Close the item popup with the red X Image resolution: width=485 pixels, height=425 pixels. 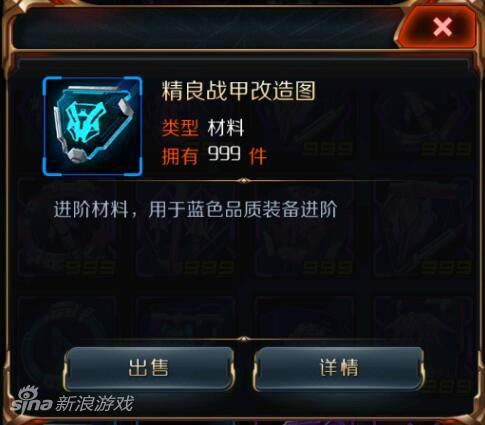click(x=441, y=27)
